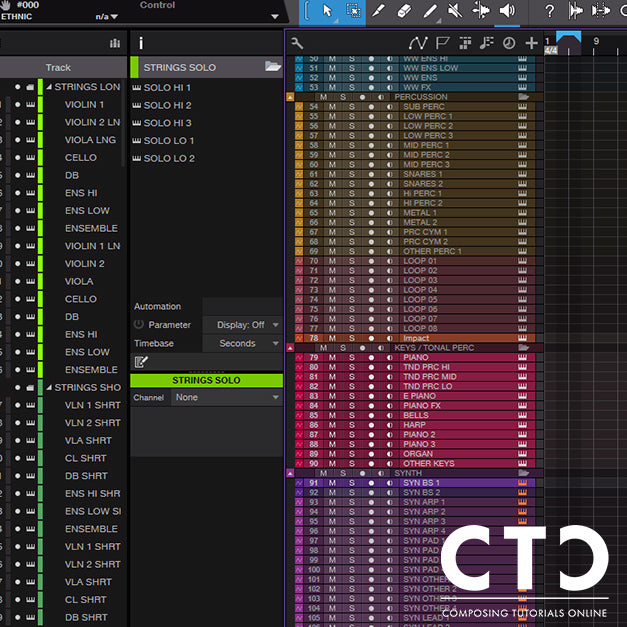627x627 pixels.
Task: Collapse the PERCUSSION folder track
Action: [x=290, y=97]
